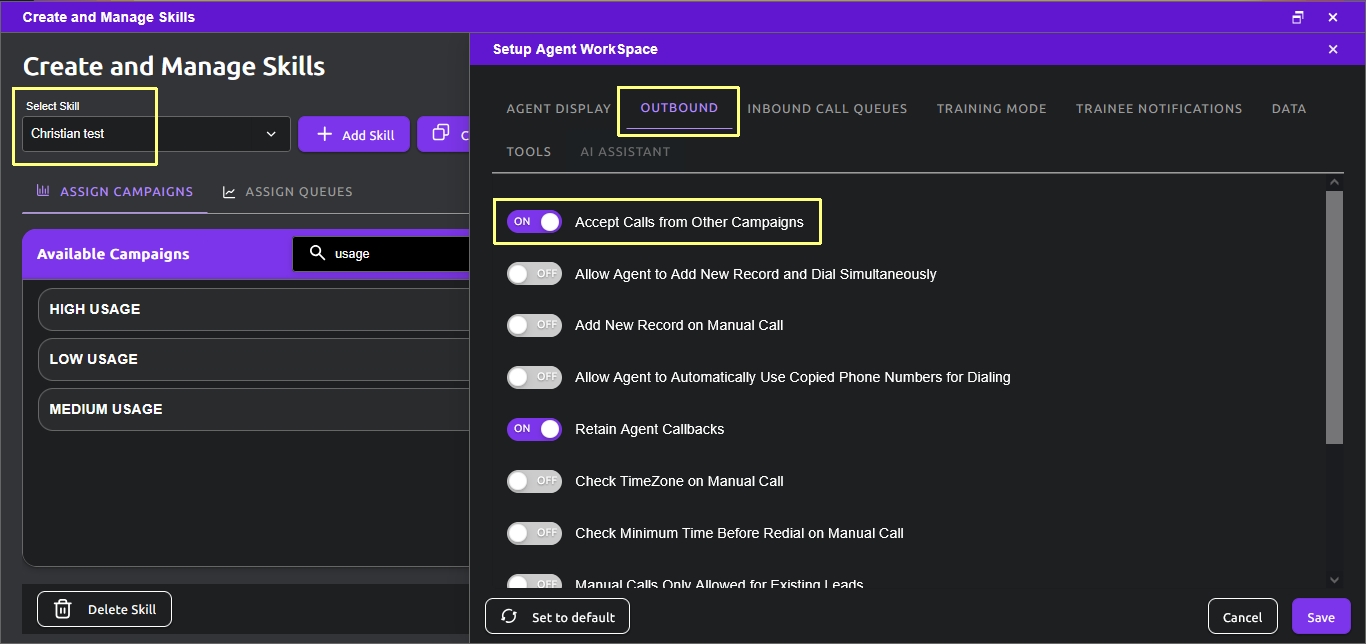Save the agent workspace settings
Viewport: 1366px width, 644px height.
(1321, 617)
